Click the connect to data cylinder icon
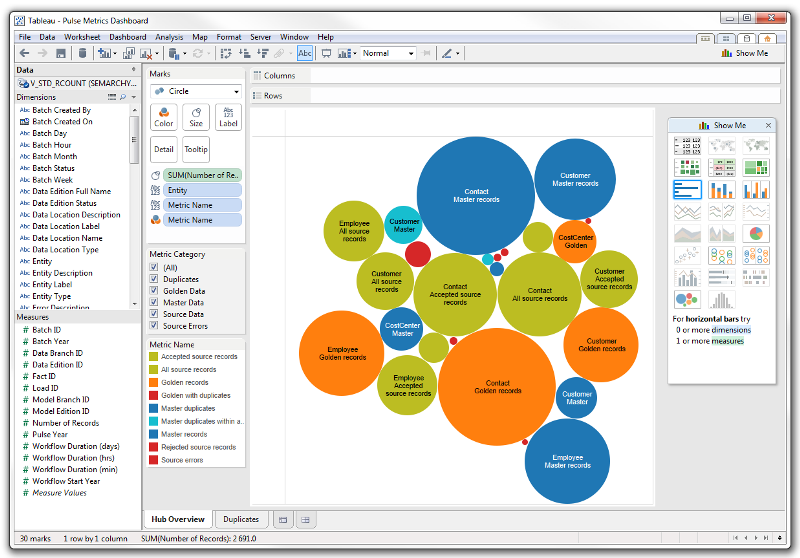Screen dimensions: 800x558 [82, 53]
